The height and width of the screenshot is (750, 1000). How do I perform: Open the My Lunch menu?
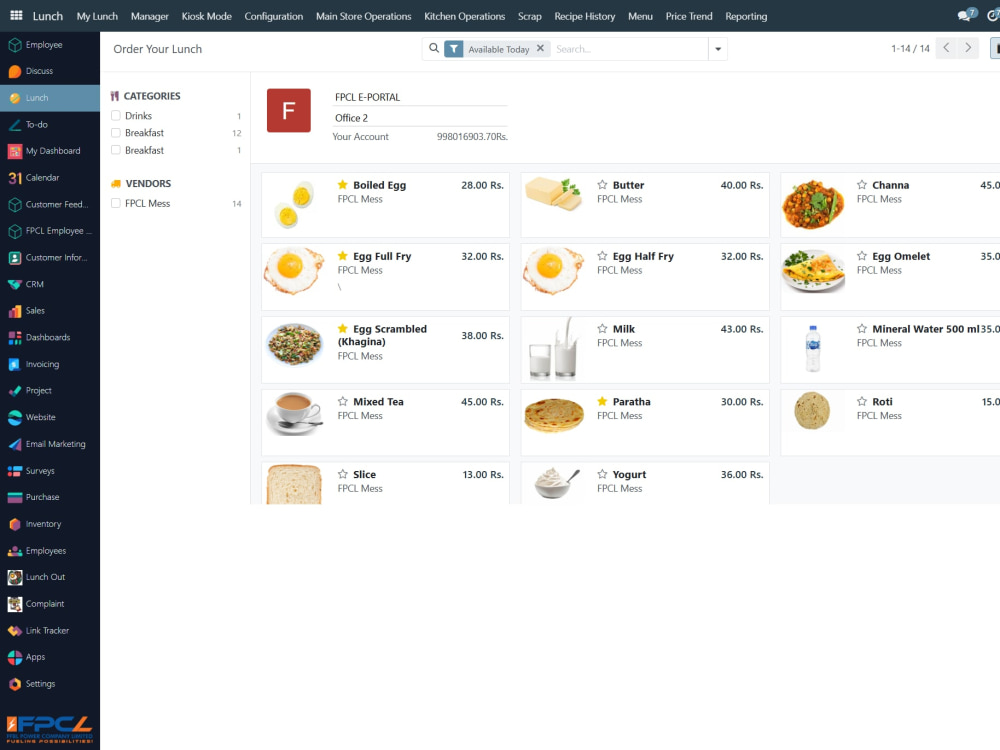coord(97,16)
